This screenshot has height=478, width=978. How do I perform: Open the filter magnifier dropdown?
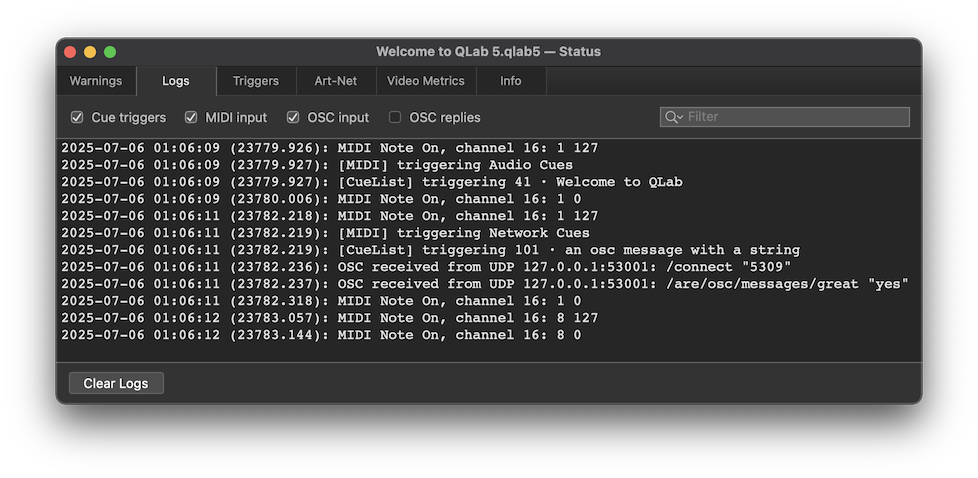tap(674, 117)
